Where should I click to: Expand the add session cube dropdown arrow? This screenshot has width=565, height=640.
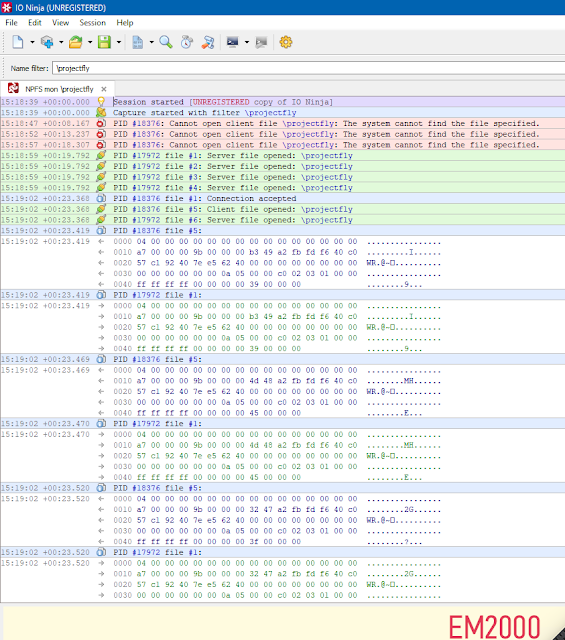pyautogui.click(x=61, y=42)
